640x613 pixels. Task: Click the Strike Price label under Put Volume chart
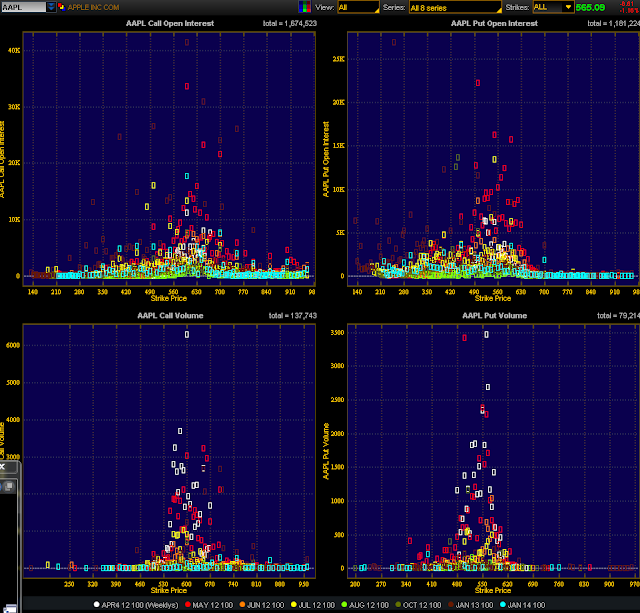(x=493, y=590)
